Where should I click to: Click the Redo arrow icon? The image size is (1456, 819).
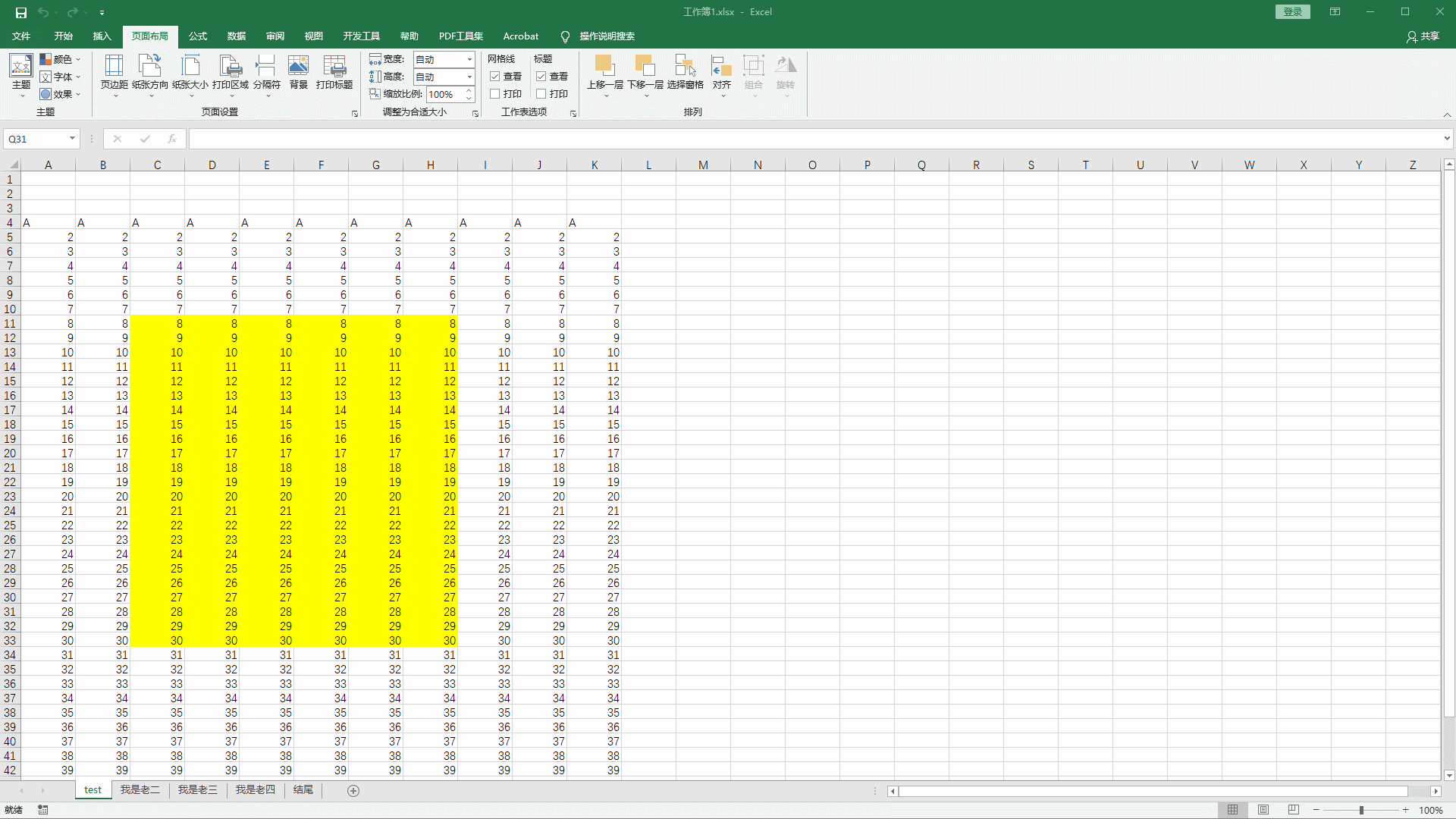tap(72, 12)
